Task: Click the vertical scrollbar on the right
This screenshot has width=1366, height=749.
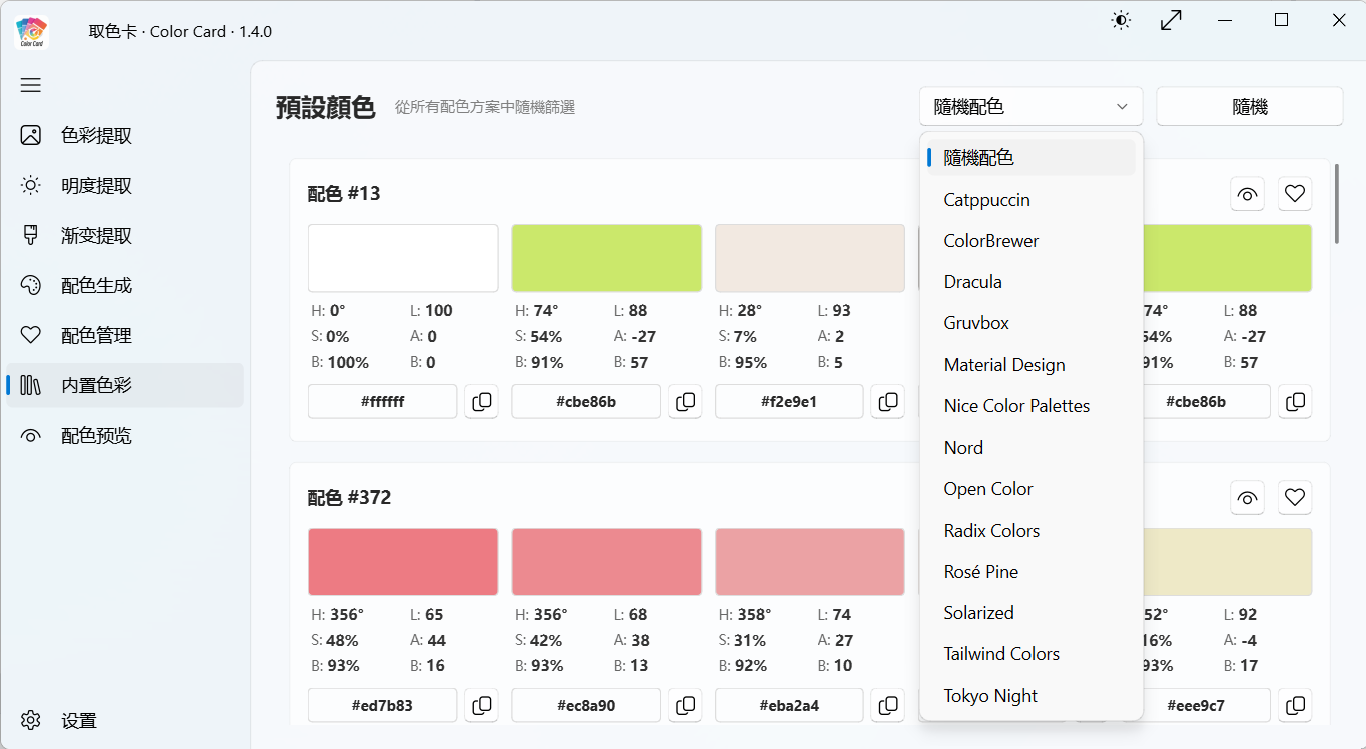Action: click(1337, 212)
